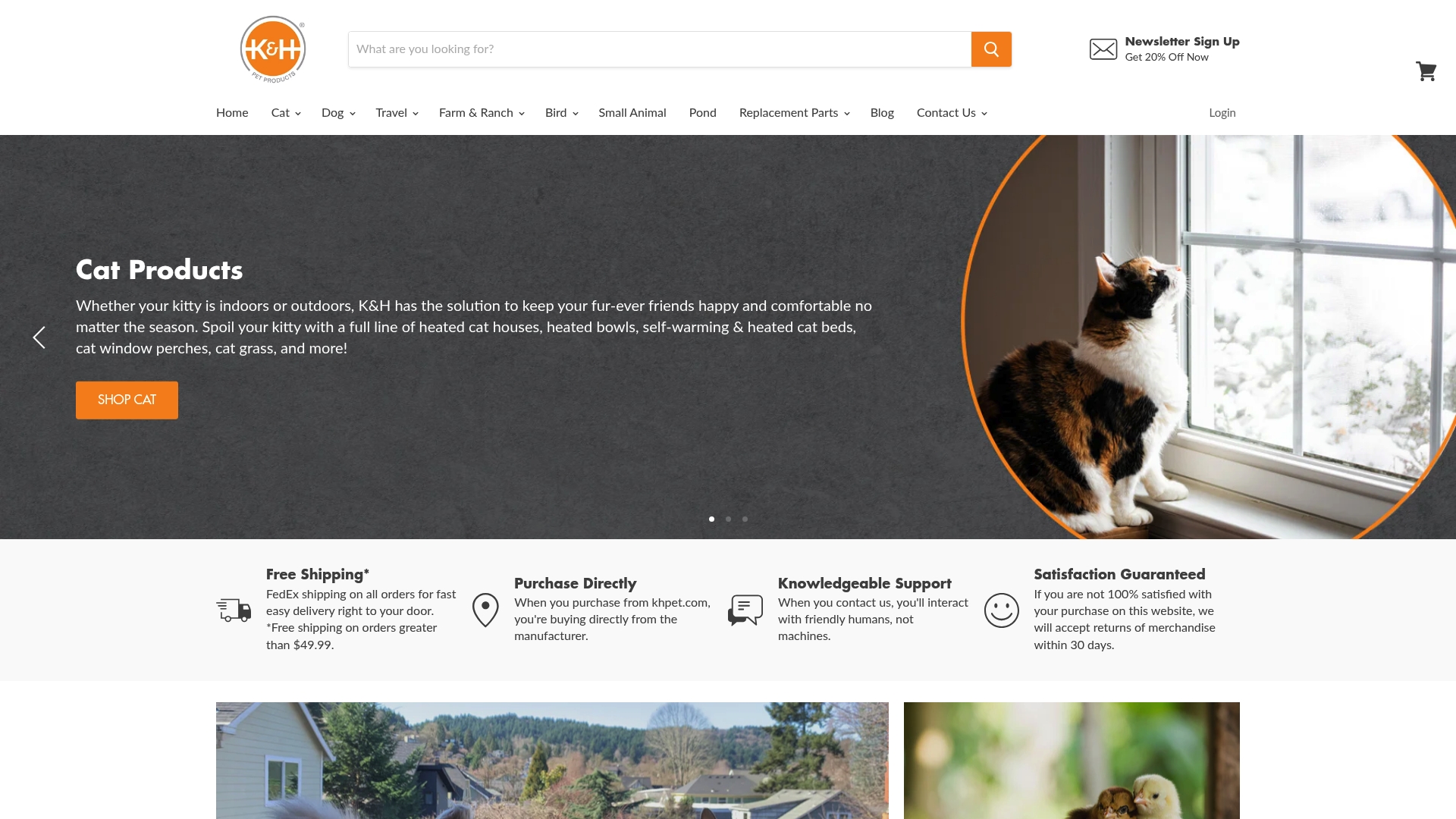Viewport: 1456px width, 819px height.
Task: Click the orange search magnifier button
Action: (x=991, y=49)
